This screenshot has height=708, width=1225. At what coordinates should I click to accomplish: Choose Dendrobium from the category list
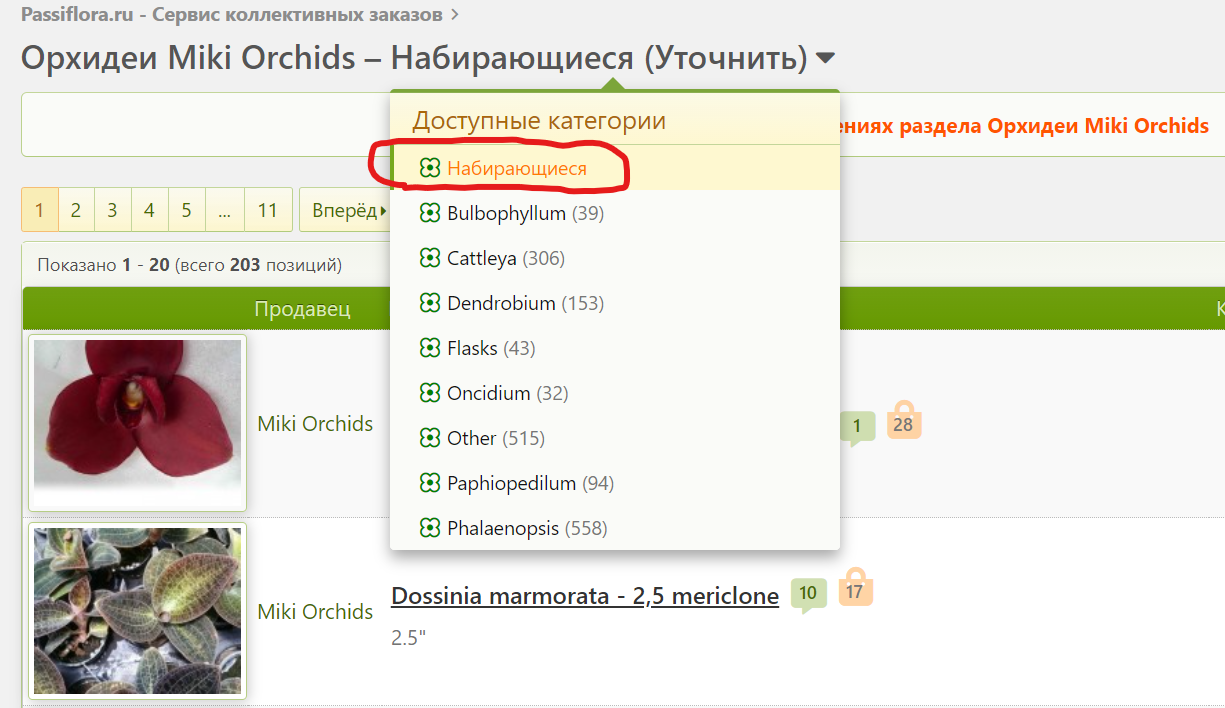501,303
